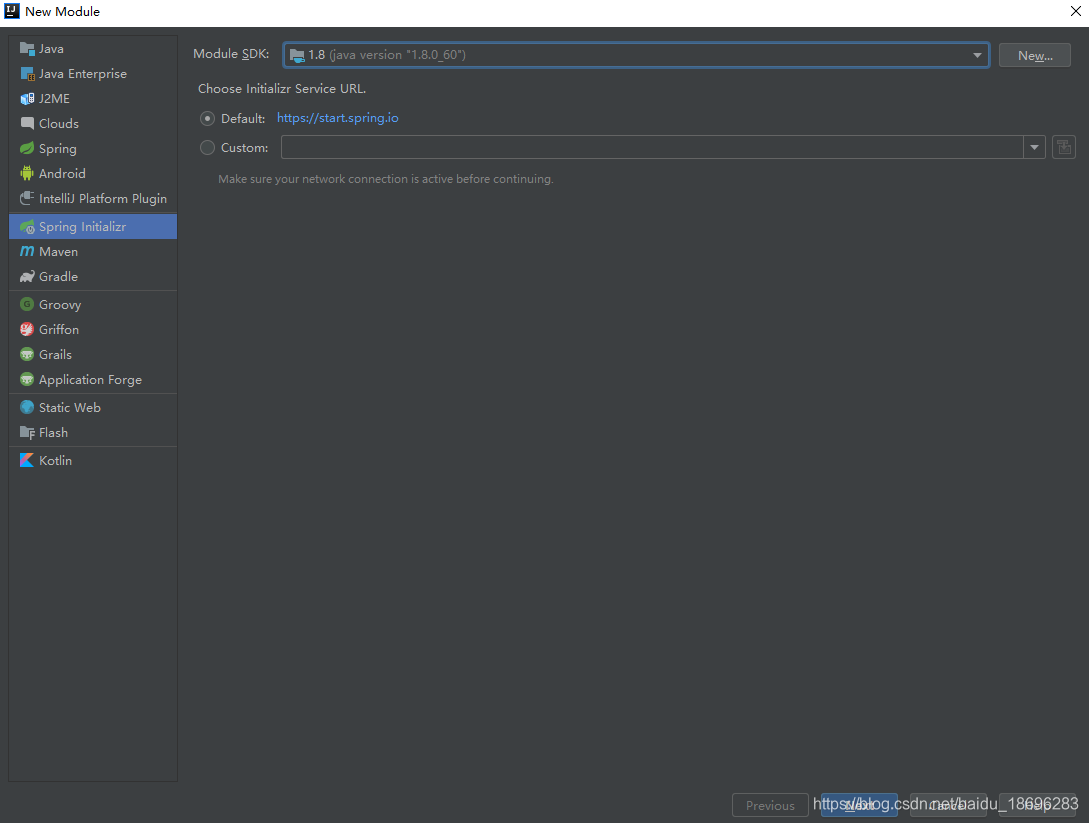Select J2ME text in sidebar list
Image resolution: width=1089 pixels, height=823 pixels.
tap(54, 99)
